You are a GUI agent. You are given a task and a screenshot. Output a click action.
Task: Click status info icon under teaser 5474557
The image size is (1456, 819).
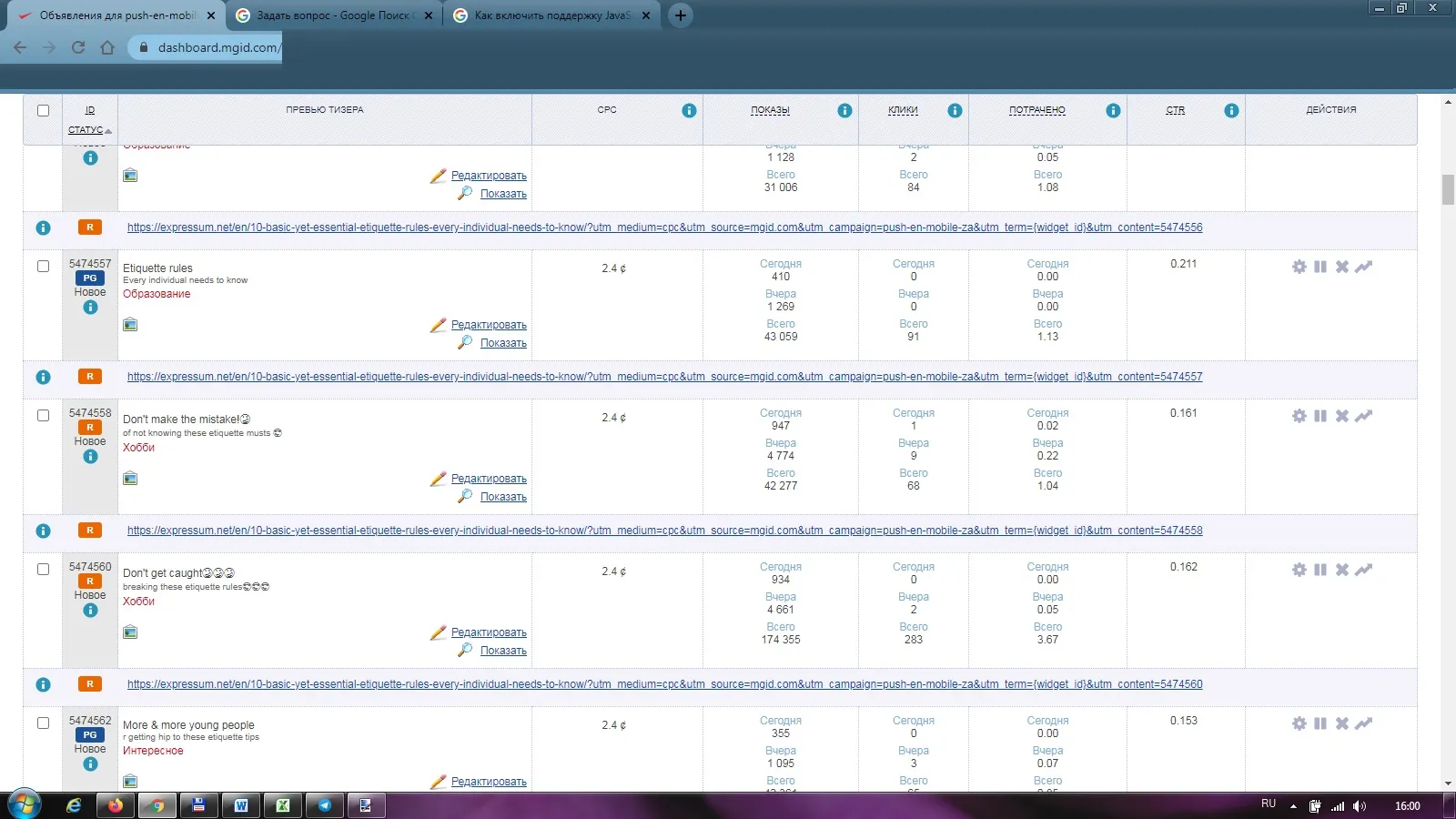[x=90, y=308]
